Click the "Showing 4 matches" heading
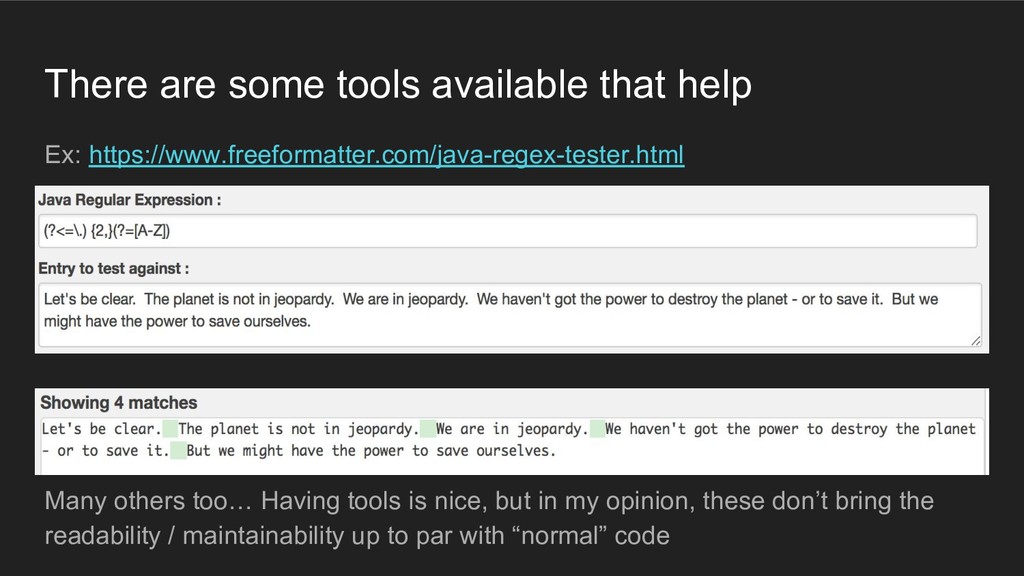1024x576 pixels. 119,403
